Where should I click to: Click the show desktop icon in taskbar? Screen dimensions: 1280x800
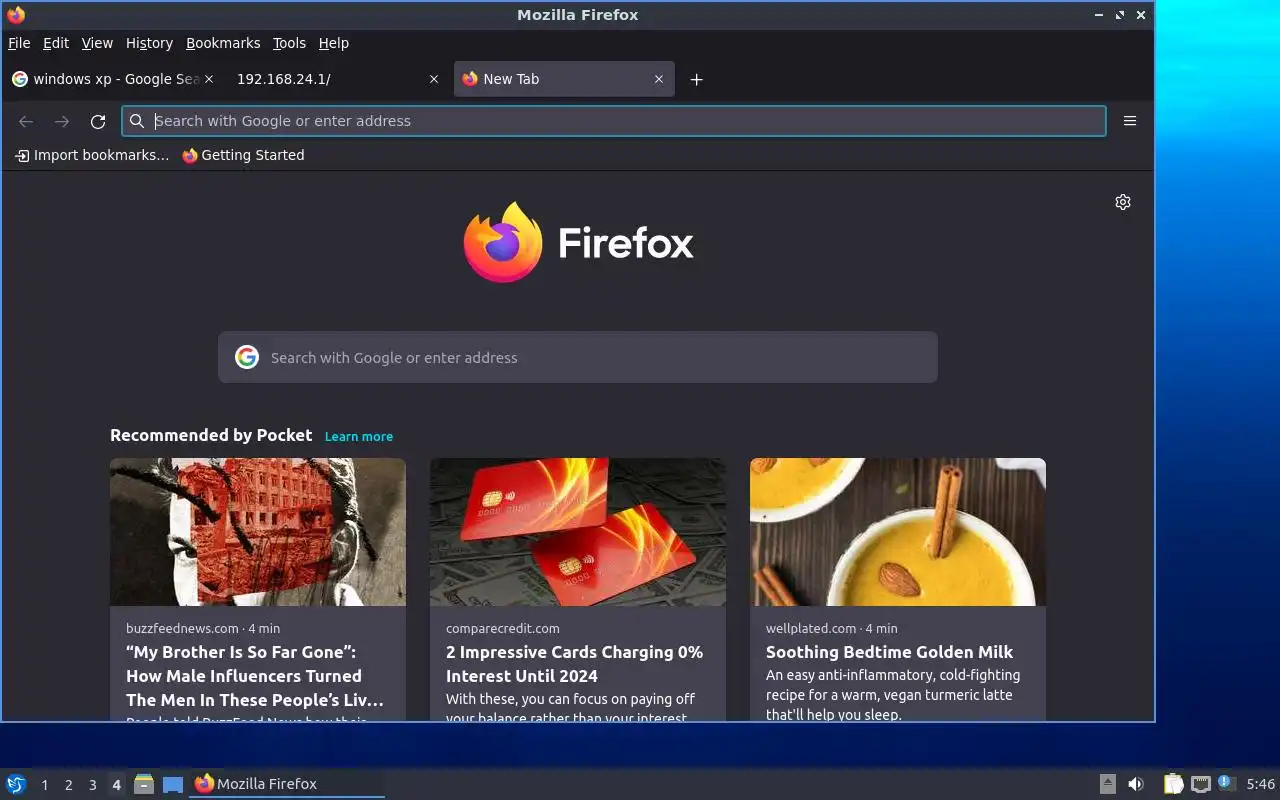click(x=173, y=784)
